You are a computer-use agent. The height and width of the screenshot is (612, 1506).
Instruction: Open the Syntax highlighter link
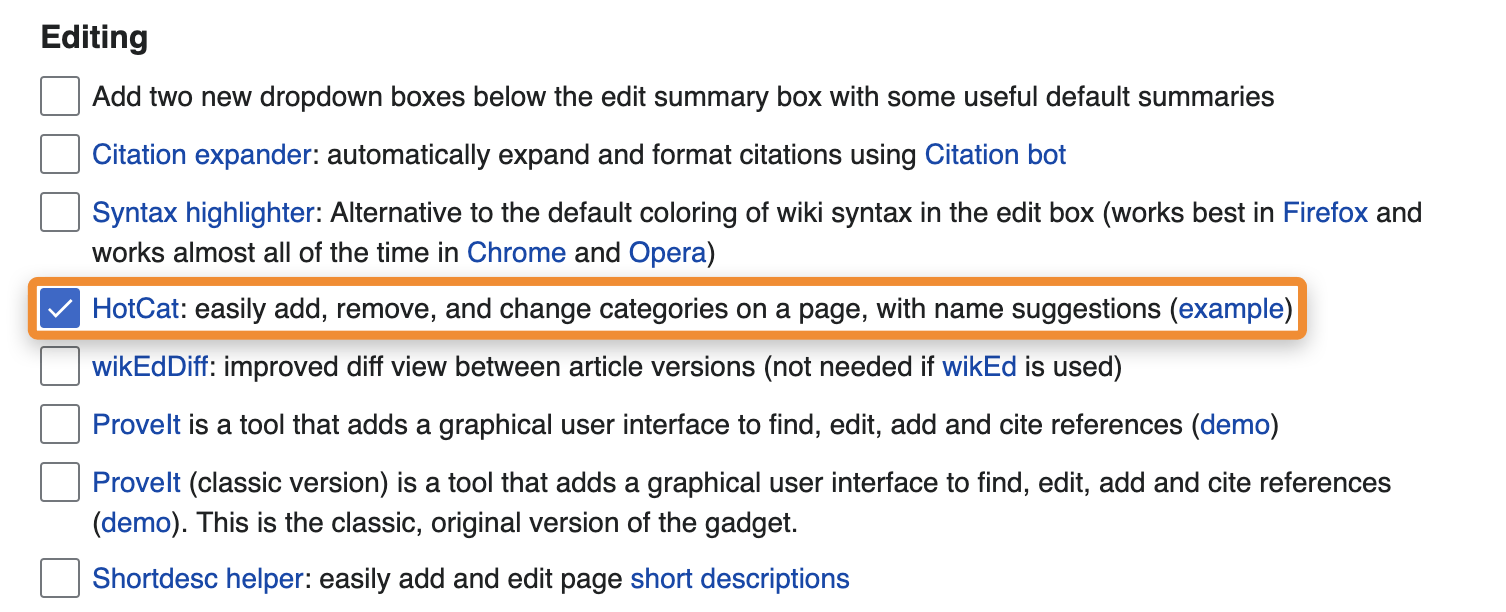coord(203,213)
